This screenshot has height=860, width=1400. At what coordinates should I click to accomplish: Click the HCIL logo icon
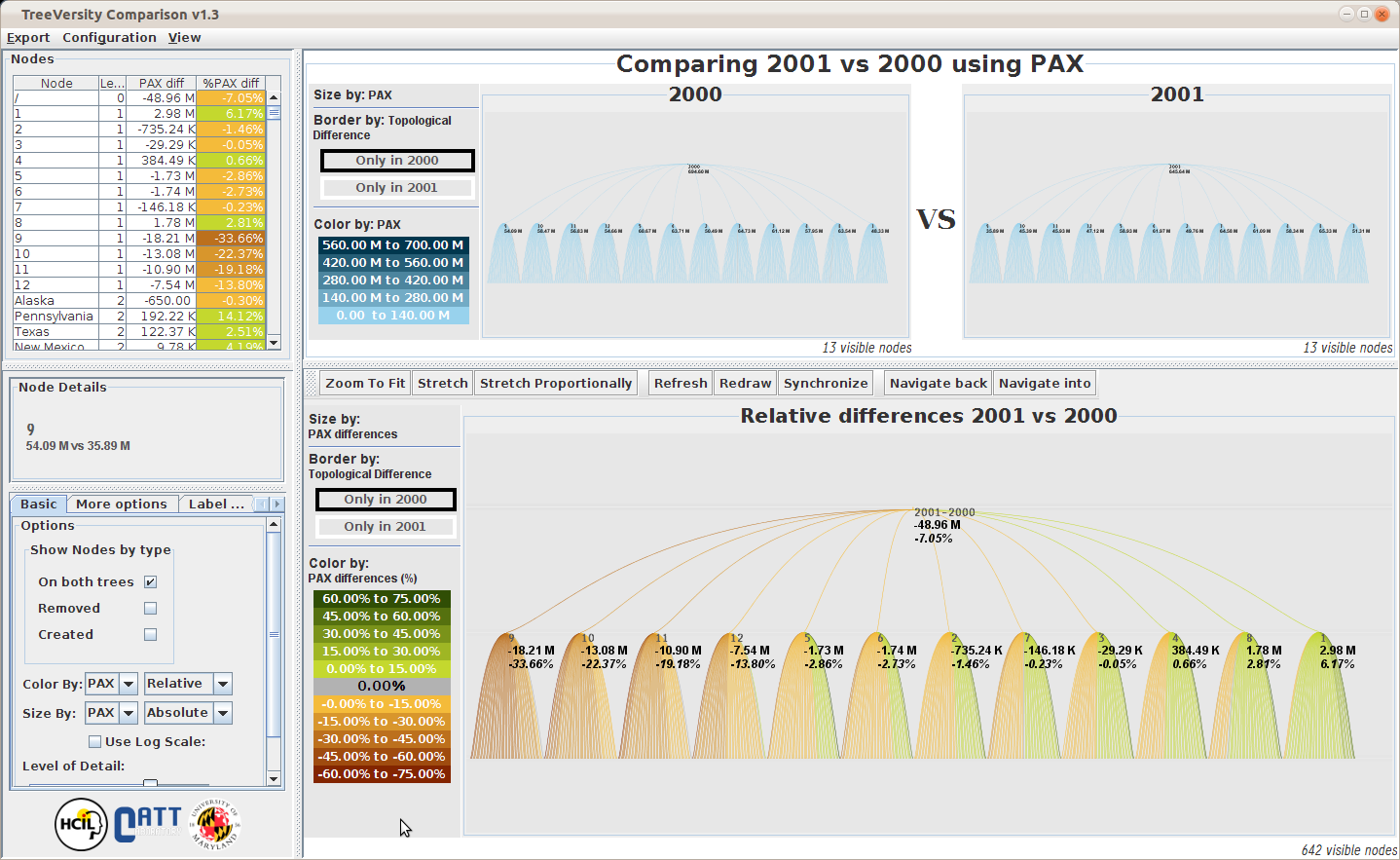pyautogui.click(x=81, y=824)
